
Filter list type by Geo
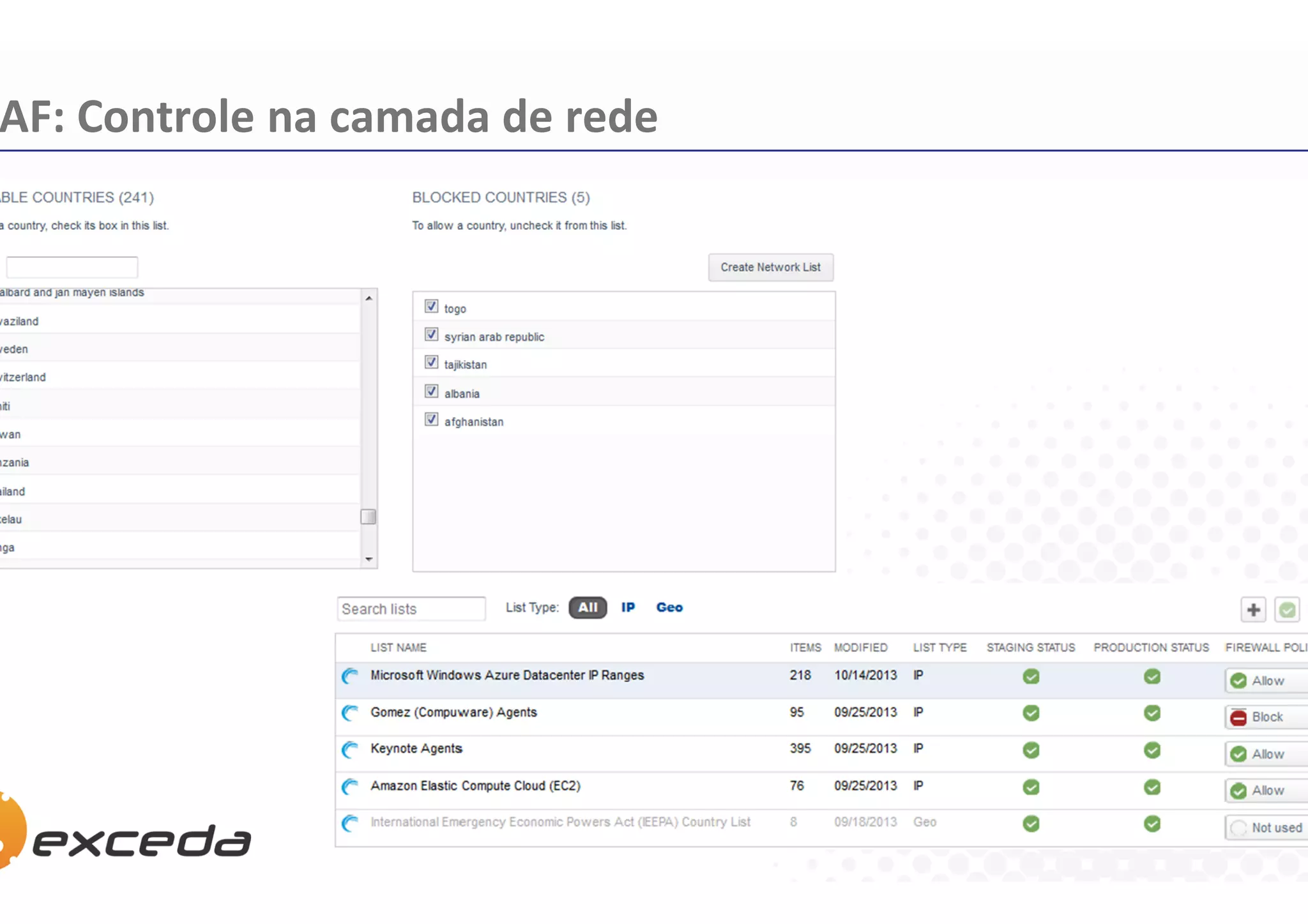(x=669, y=607)
